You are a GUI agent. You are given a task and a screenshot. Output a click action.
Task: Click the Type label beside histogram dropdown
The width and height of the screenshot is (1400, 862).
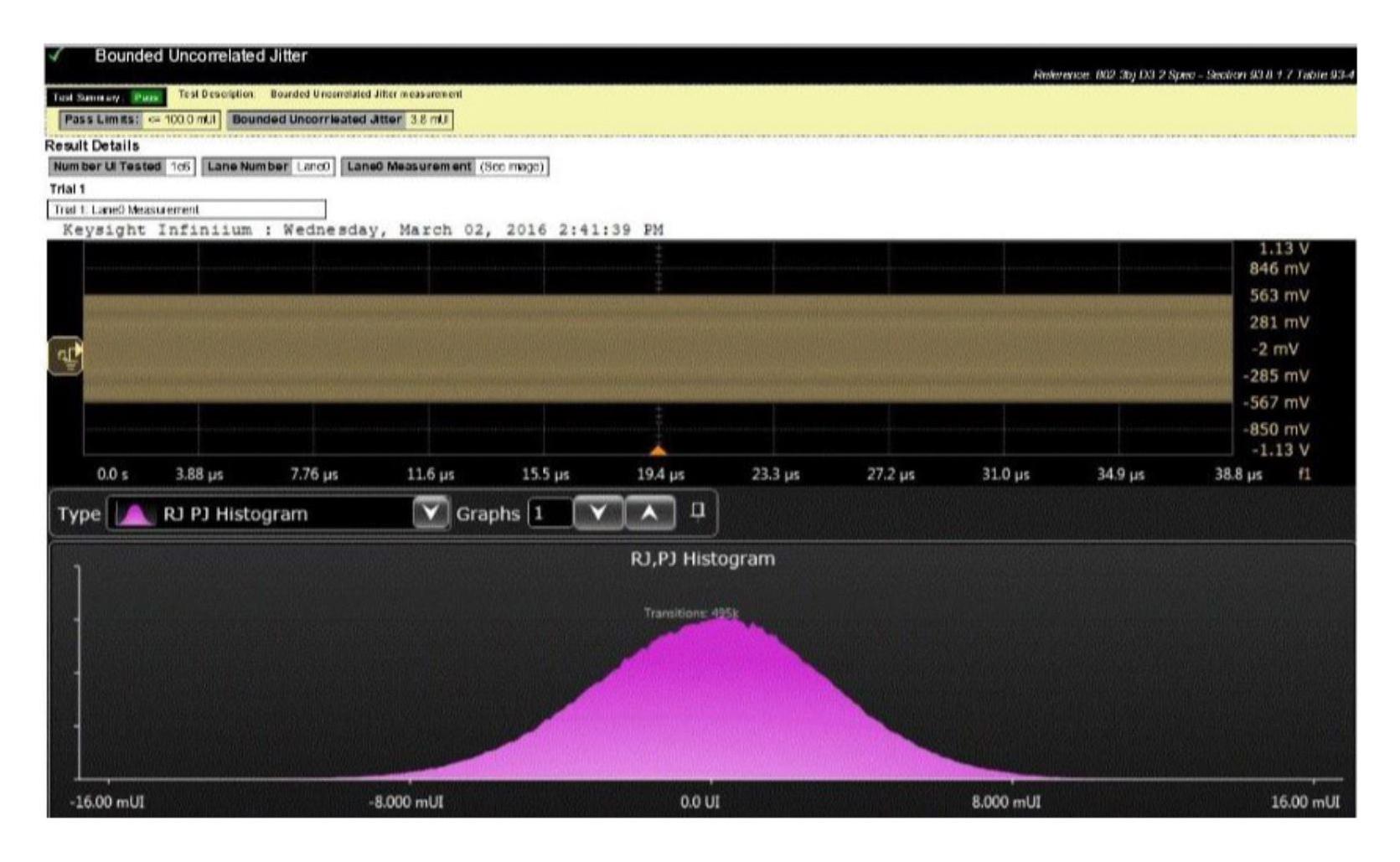pyautogui.click(x=79, y=514)
